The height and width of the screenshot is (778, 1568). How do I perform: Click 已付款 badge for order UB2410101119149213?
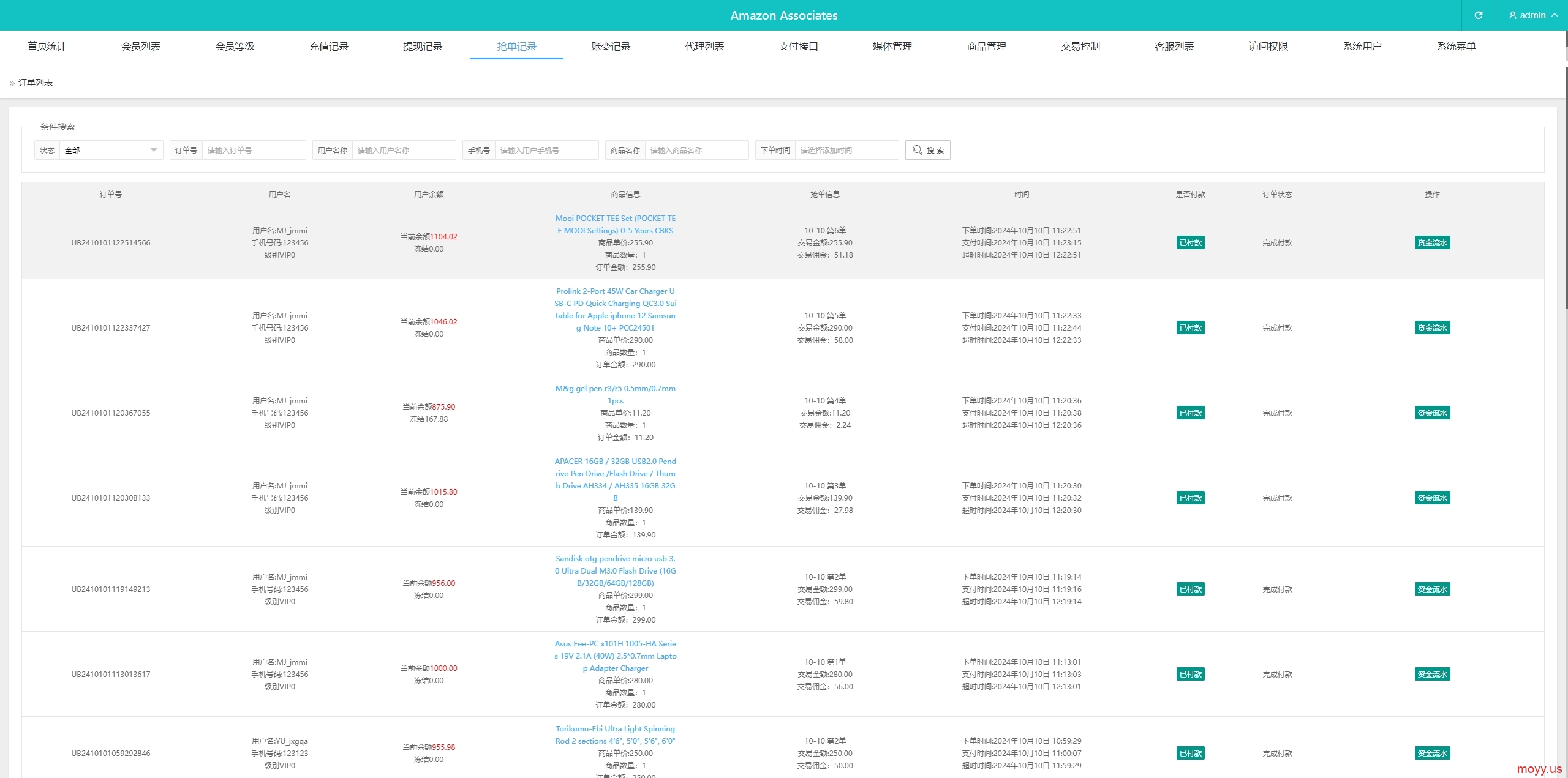pos(1190,589)
